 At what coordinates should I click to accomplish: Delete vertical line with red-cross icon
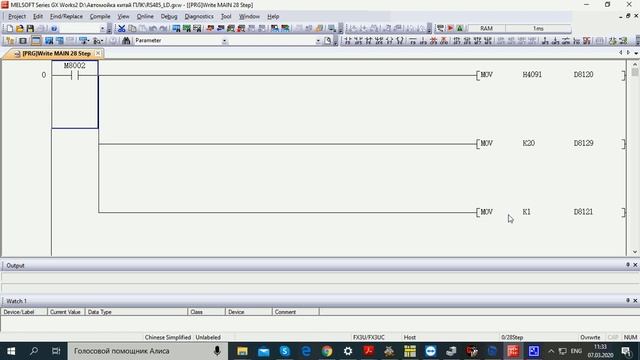444,40
